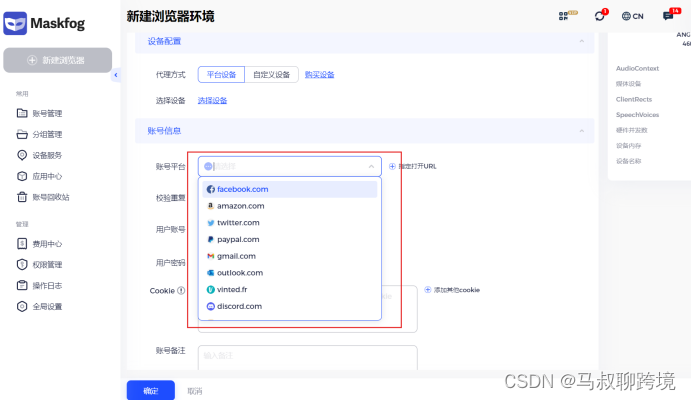Choose amazon.com from the platform list
This screenshot has width=691, height=400.
pyautogui.click(x=290, y=206)
